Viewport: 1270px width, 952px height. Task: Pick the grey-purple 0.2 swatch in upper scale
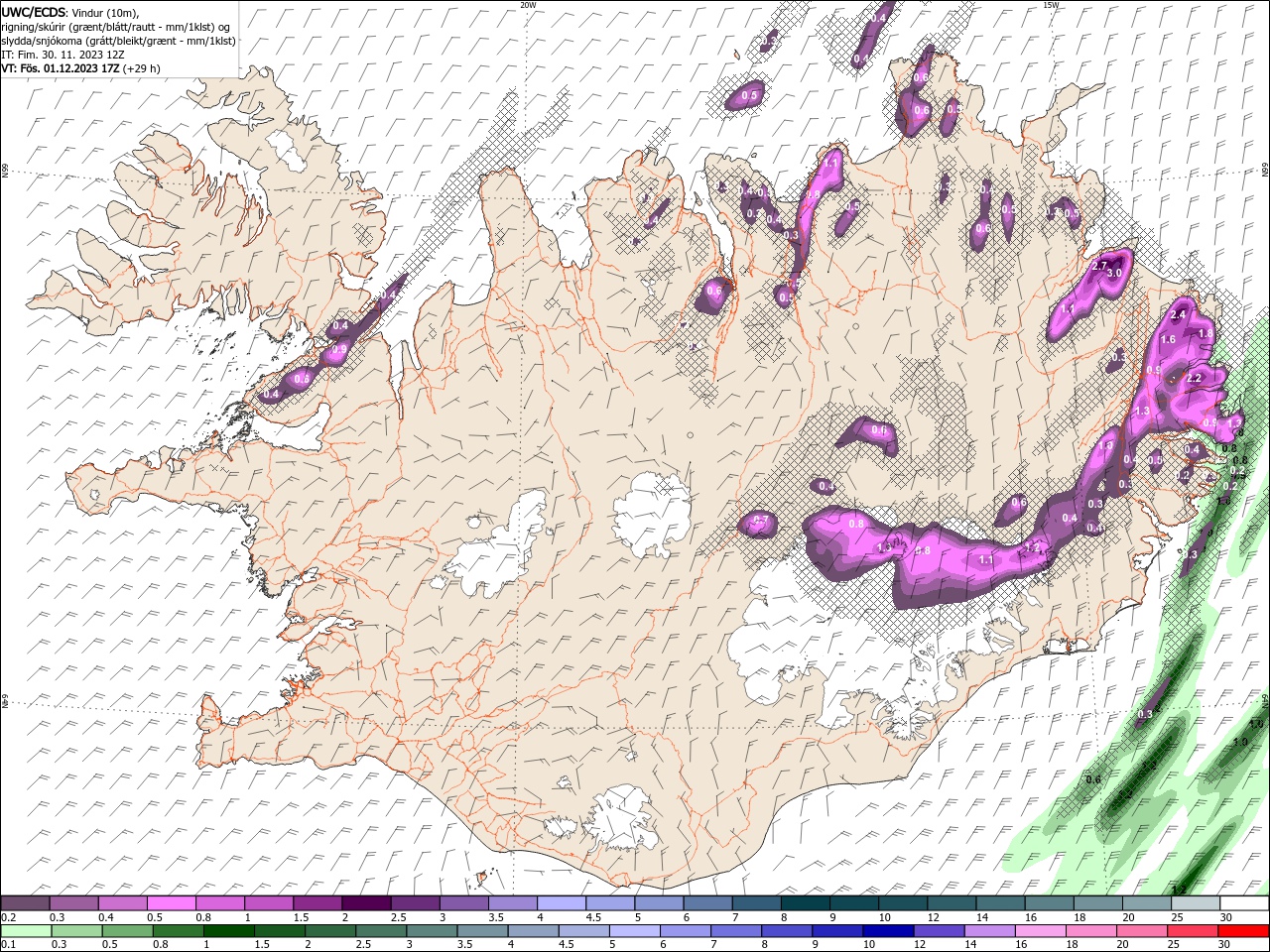pyautogui.click(x=25, y=903)
